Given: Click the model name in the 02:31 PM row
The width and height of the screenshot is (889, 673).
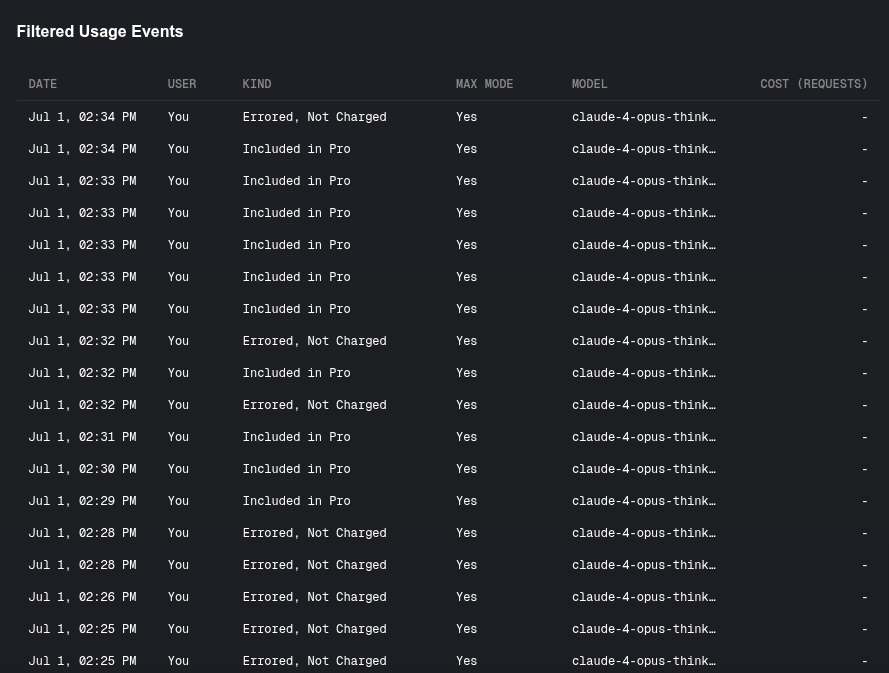Looking at the screenshot, I should pyautogui.click(x=644, y=437).
